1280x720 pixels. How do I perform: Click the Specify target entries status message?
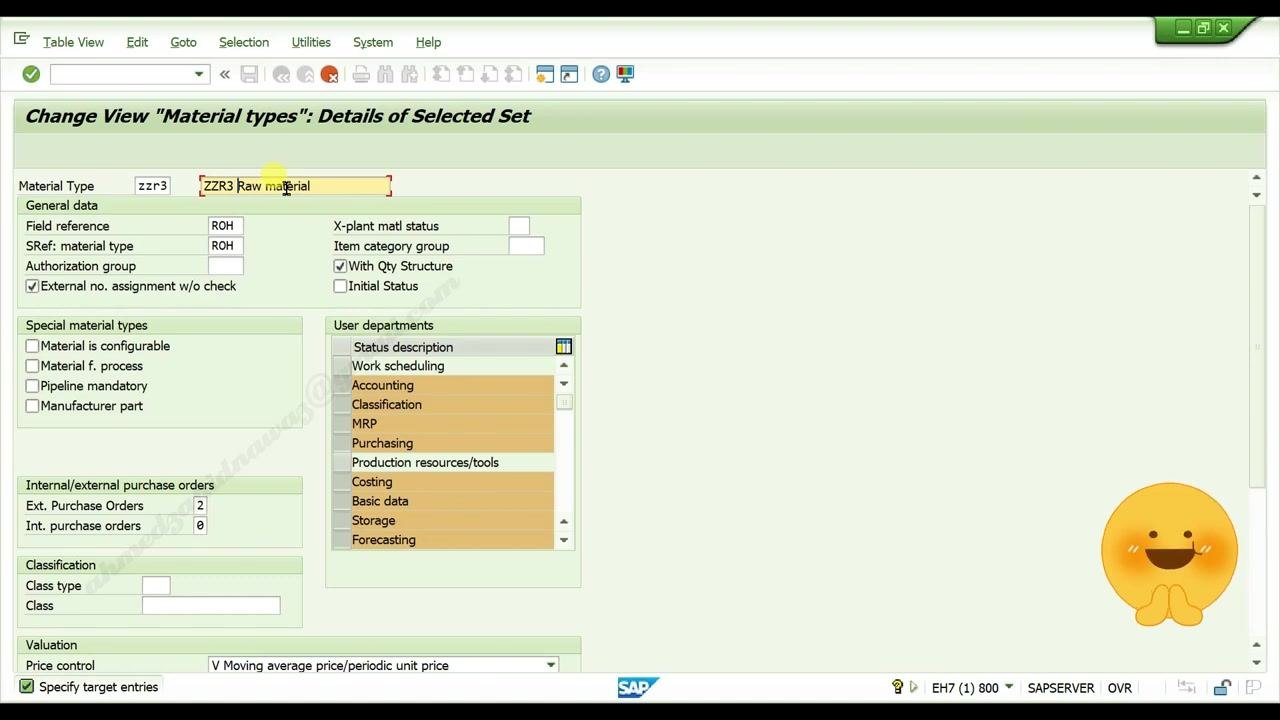pyautogui.click(x=99, y=687)
